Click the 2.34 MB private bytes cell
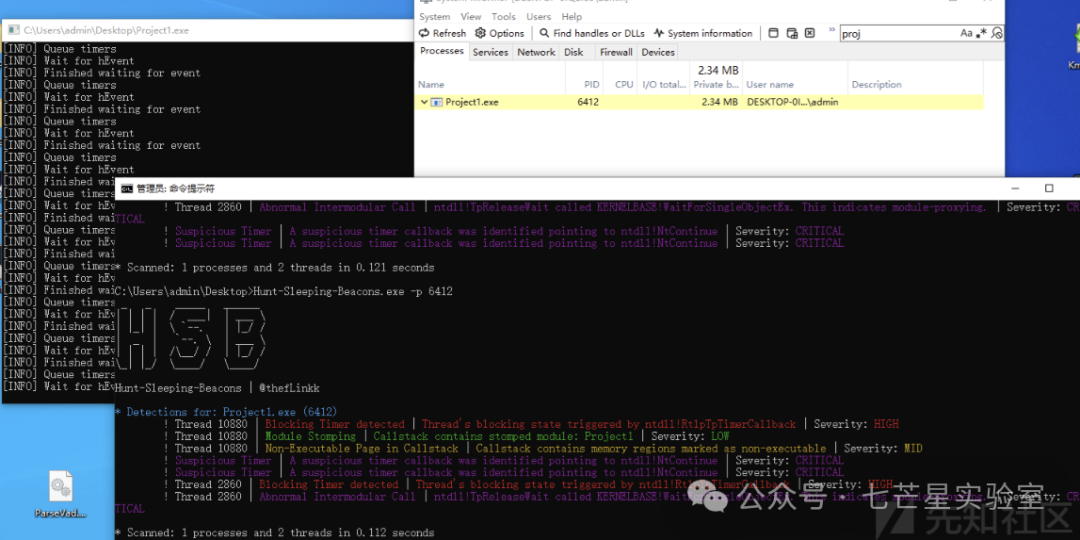The height and width of the screenshot is (540, 1080). [719, 102]
